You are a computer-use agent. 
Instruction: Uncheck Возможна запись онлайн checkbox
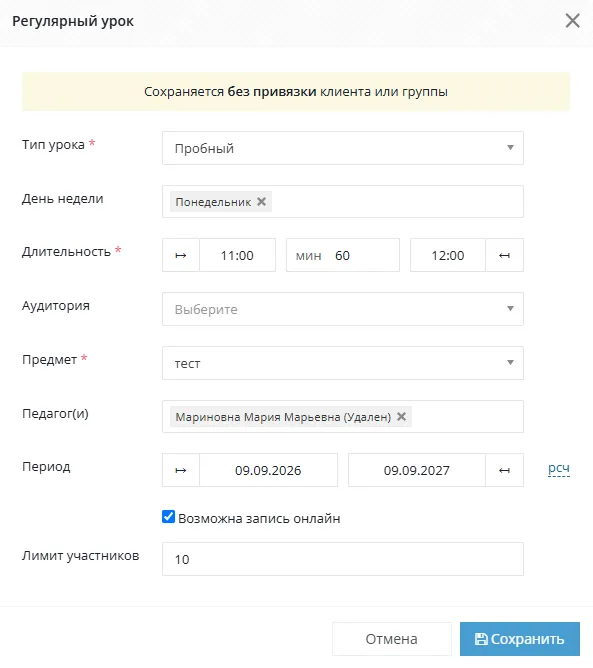click(x=168, y=517)
